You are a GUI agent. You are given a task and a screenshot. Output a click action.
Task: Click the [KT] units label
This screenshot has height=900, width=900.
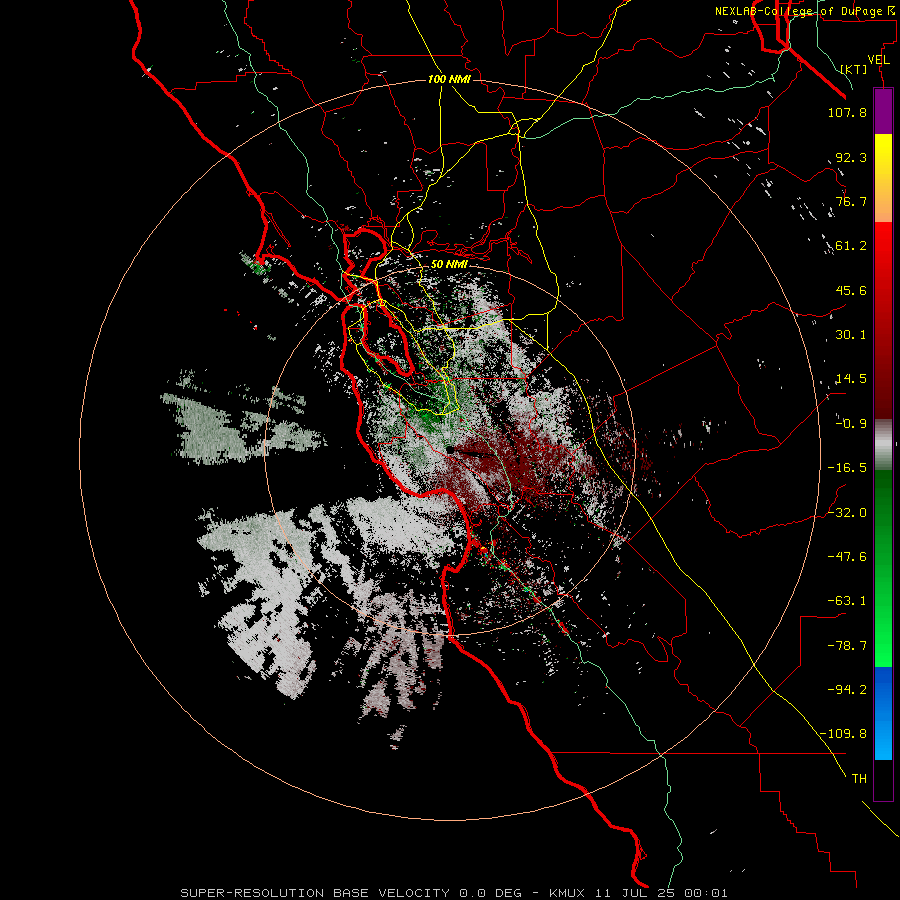coord(854,69)
